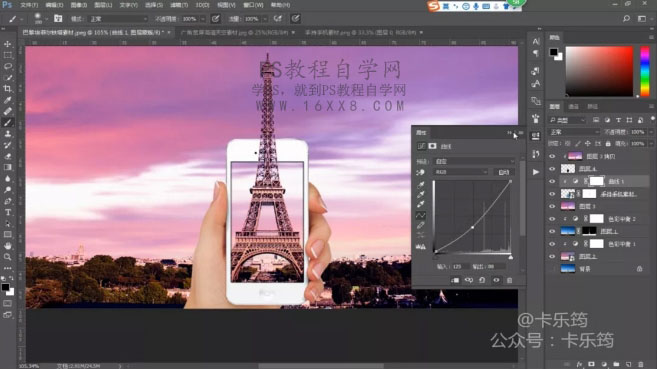Select the Pen tool

(x=8, y=201)
